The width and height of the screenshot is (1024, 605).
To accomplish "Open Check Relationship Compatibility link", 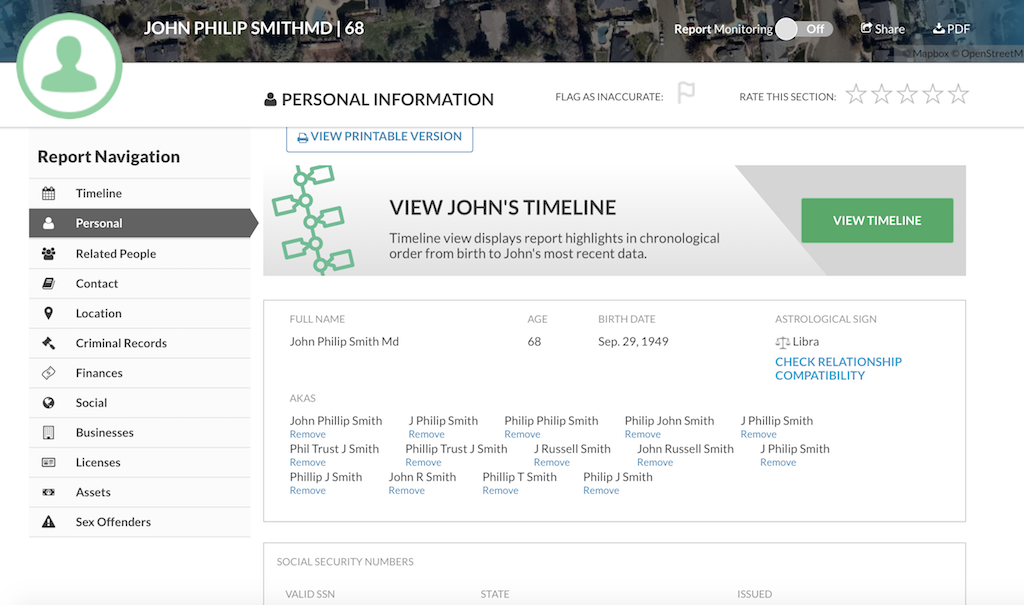I will pos(839,368).
